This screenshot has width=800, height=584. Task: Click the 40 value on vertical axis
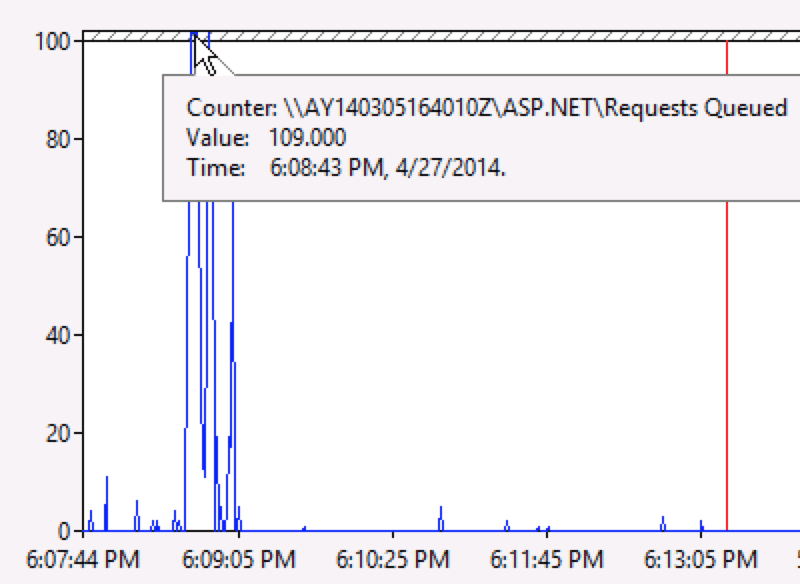point(58,335)
